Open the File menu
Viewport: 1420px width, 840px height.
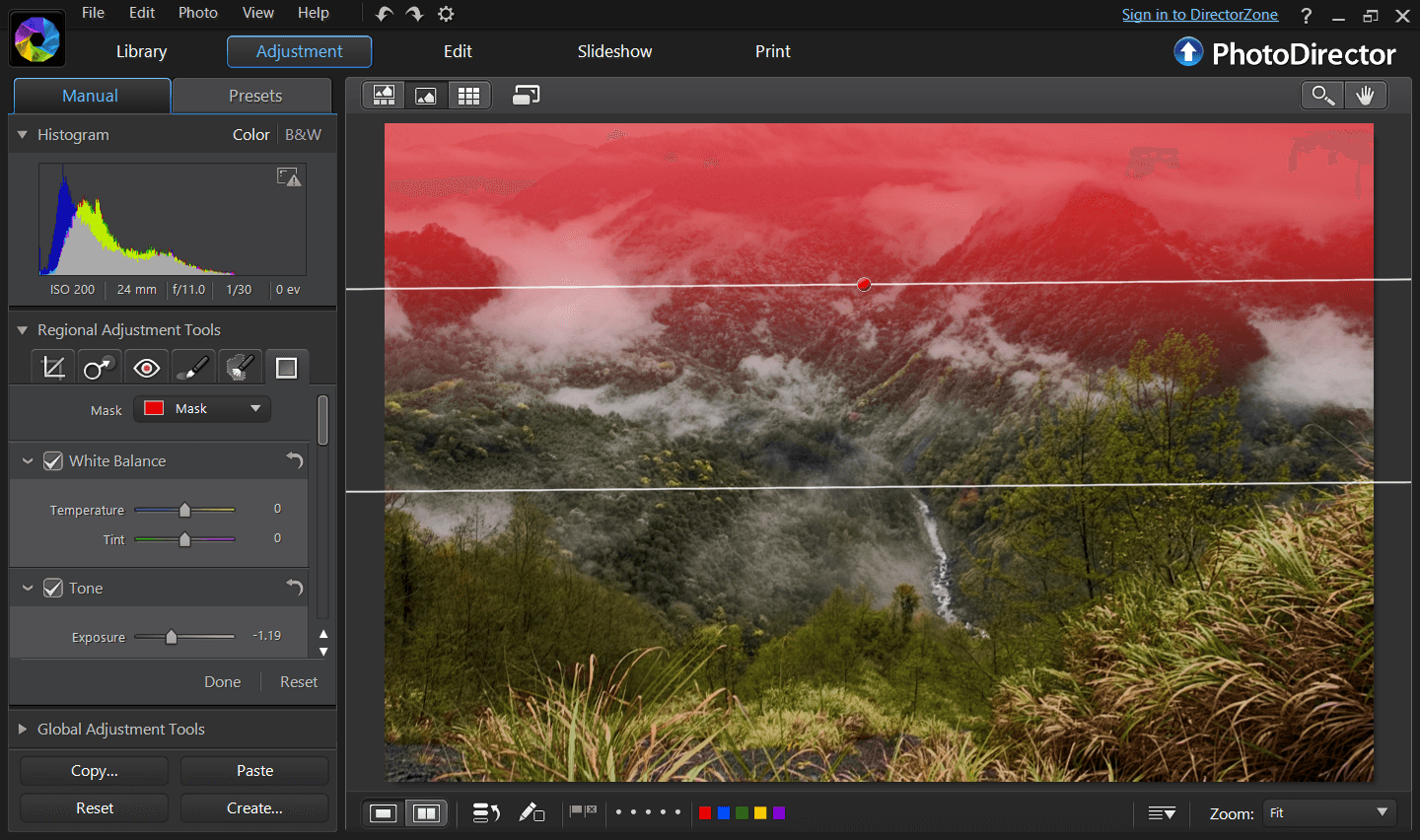click(93, 13)
